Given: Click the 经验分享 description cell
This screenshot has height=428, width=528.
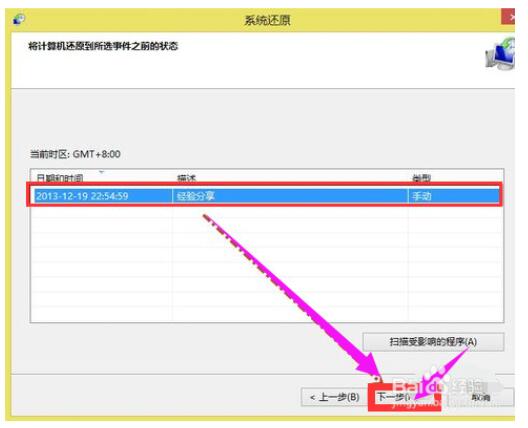Looking at the screenshot, I should point(196,196).
